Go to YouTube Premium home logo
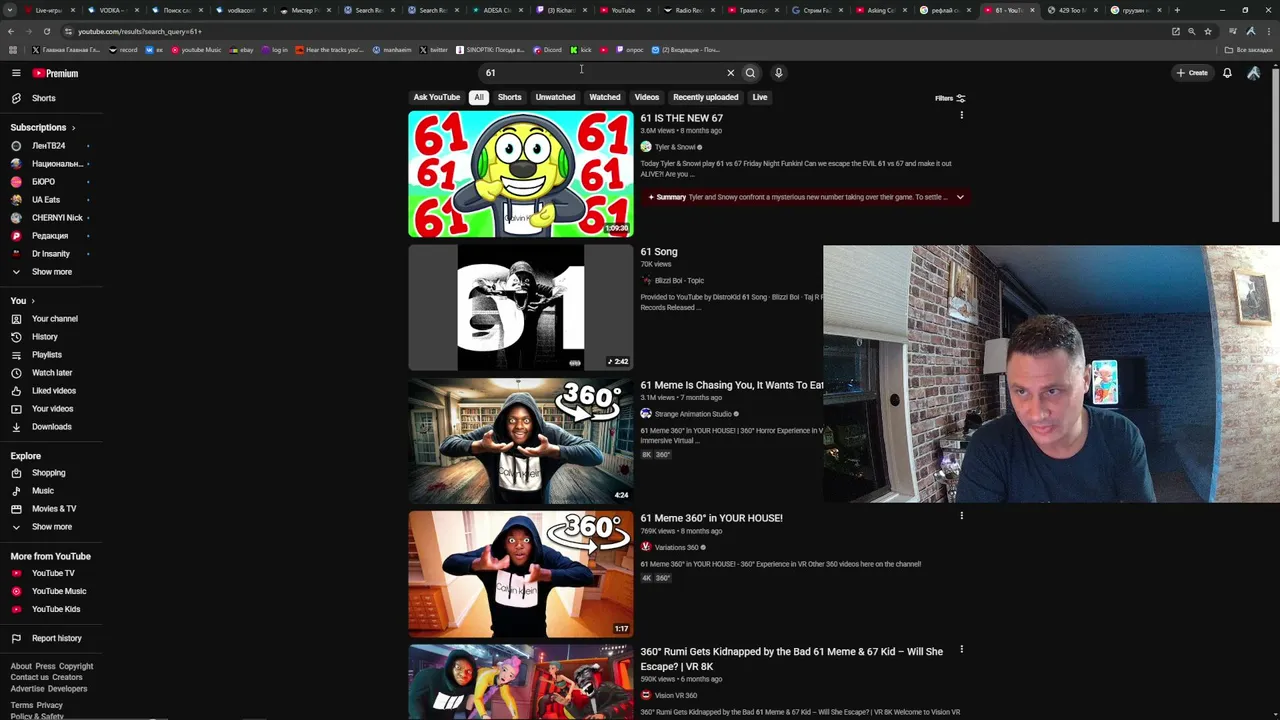The height and width of the screenshot is (720, 1280). [55, 73]
